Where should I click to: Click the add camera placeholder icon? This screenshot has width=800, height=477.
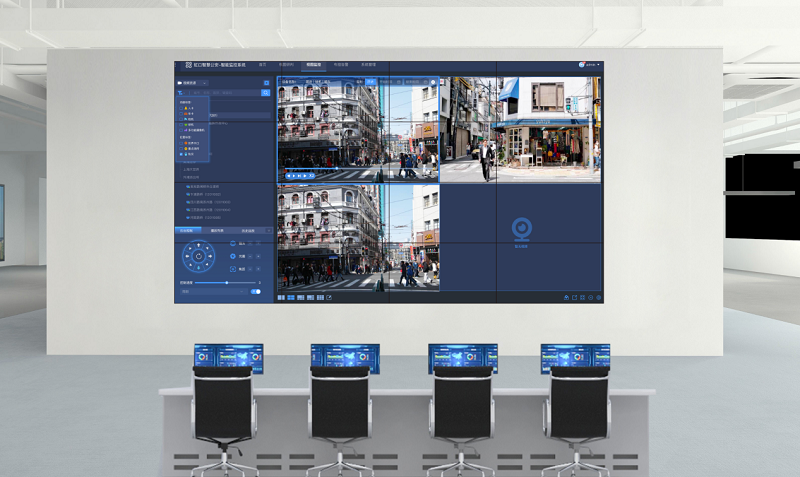[520, 229]
